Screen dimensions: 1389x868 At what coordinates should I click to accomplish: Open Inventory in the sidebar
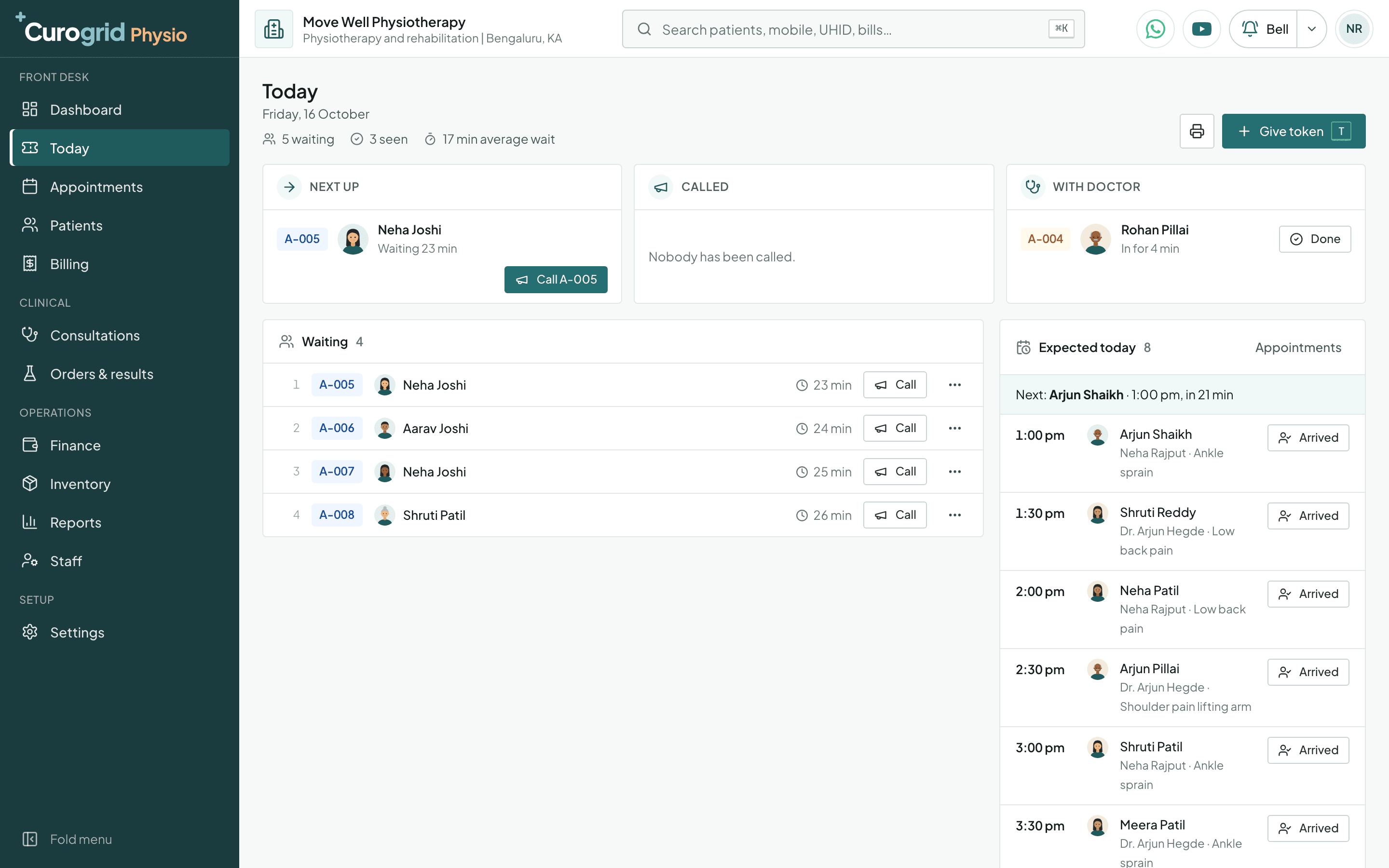(x=120, y=484)
